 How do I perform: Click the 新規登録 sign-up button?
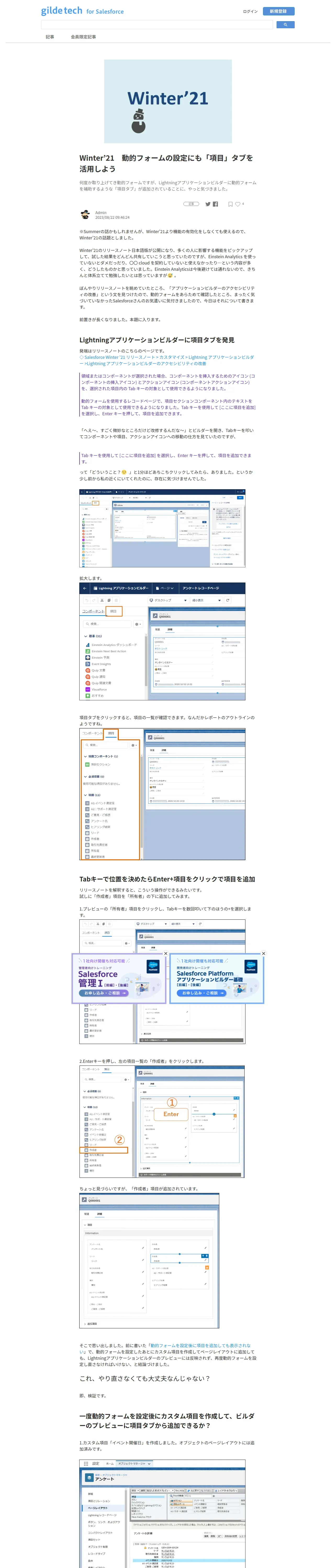coord(278,11)
